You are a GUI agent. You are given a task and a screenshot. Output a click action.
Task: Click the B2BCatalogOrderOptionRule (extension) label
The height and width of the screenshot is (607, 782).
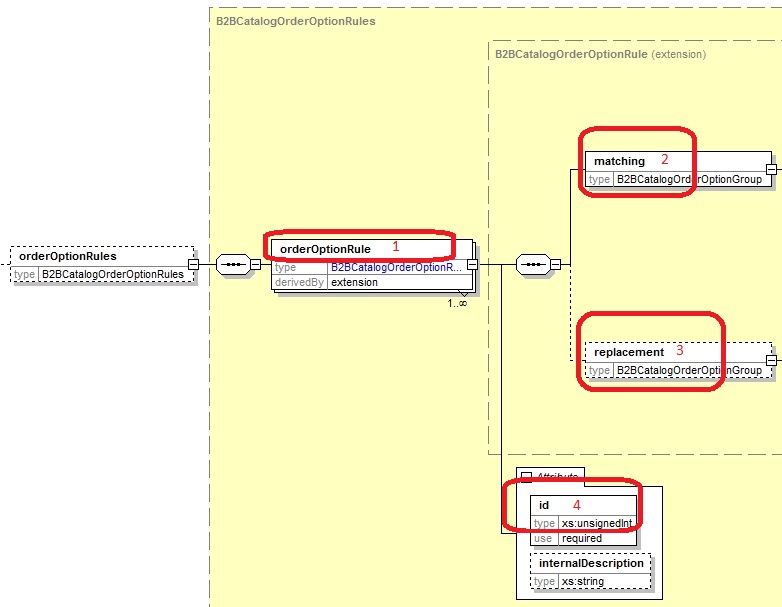600,54
